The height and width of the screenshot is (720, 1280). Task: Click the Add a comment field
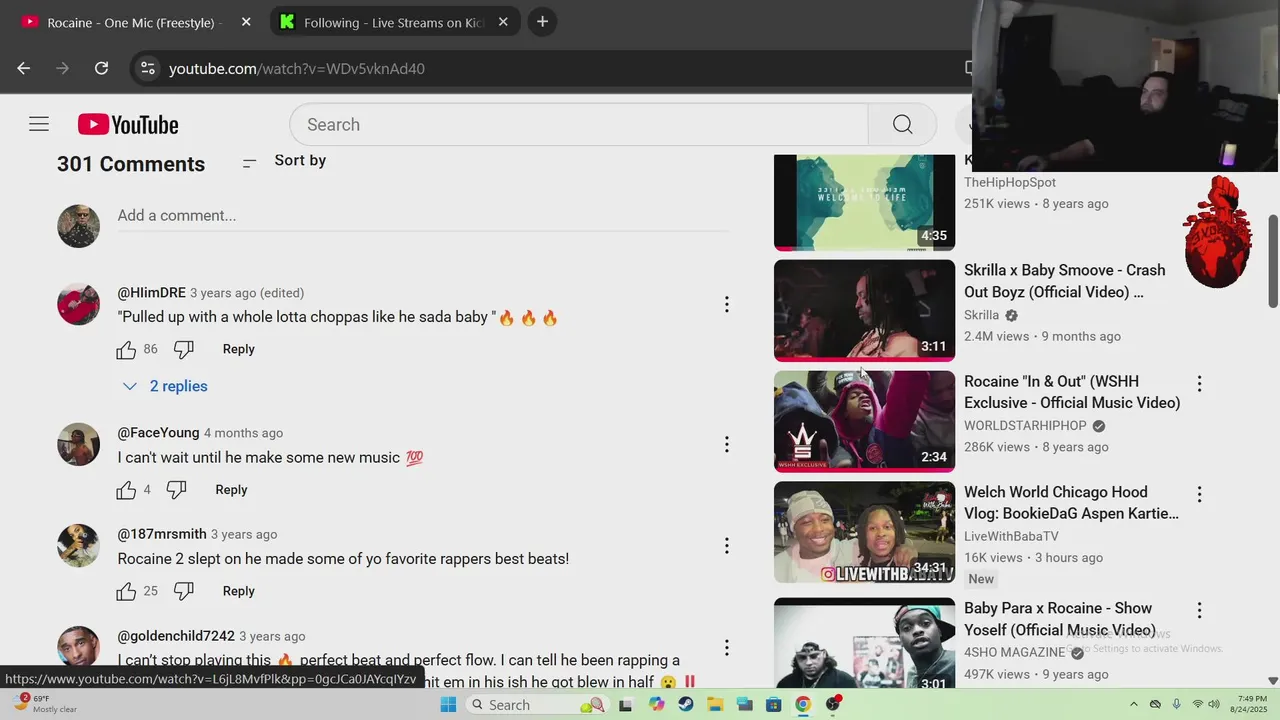(423, 216)
